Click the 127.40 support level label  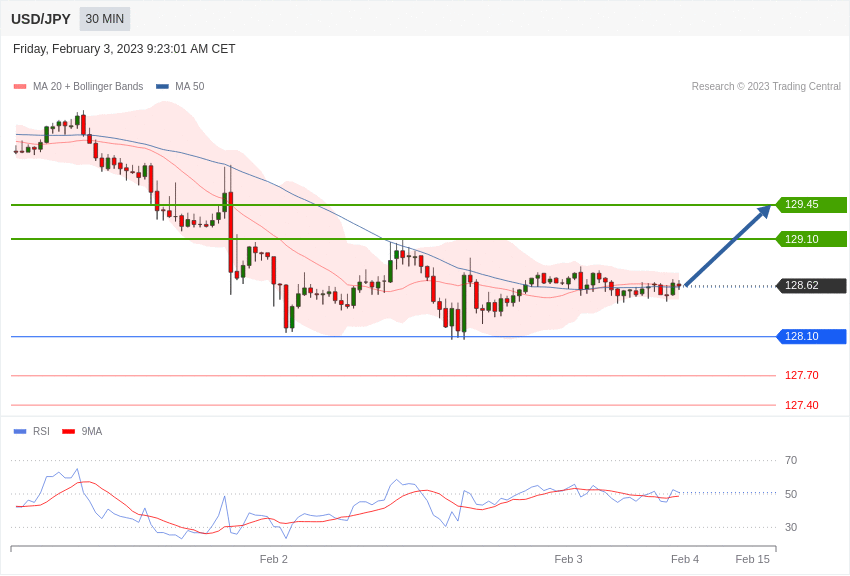(x=802, y=405)
